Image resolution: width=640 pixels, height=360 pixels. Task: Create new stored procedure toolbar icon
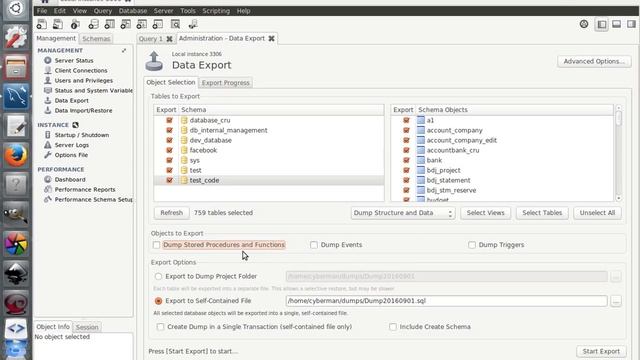(142, 24)
